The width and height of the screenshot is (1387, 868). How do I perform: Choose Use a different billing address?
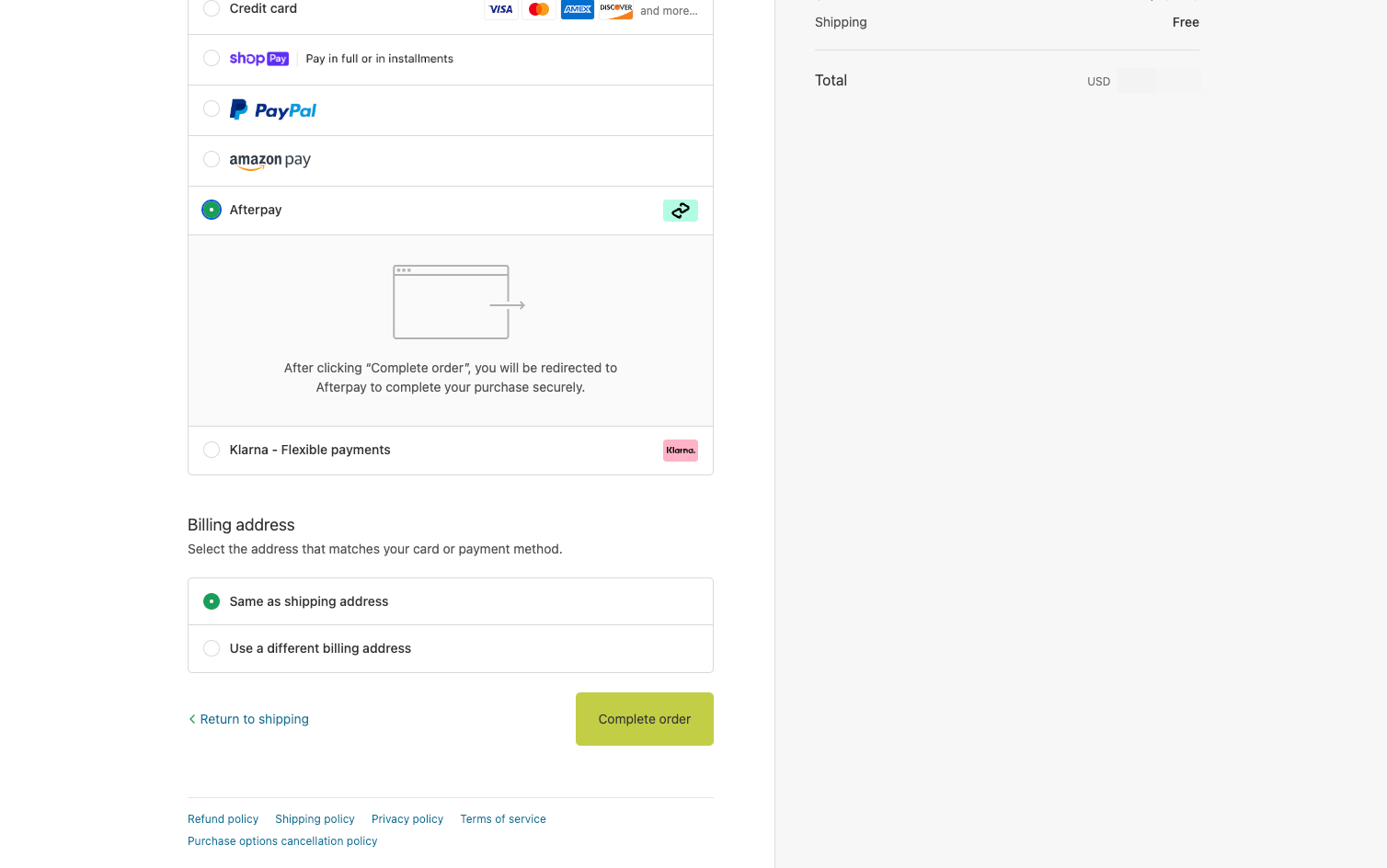(x=451, y=648)
